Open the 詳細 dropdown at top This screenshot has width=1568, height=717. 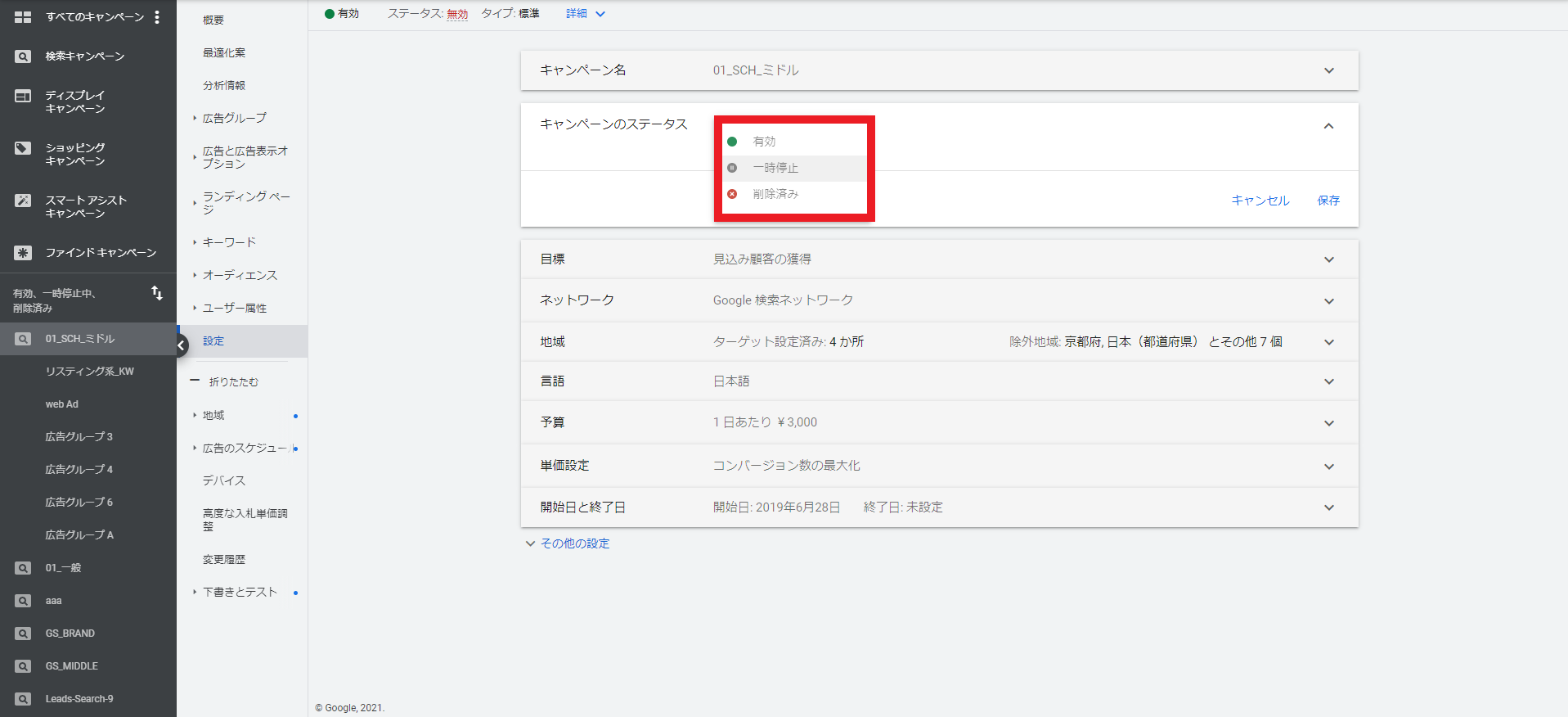coord(586,14)
